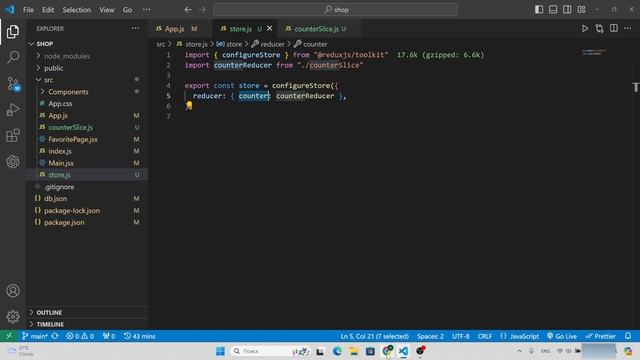
Task: Open the Manage gear icon
Action: (x=13, y=316)
